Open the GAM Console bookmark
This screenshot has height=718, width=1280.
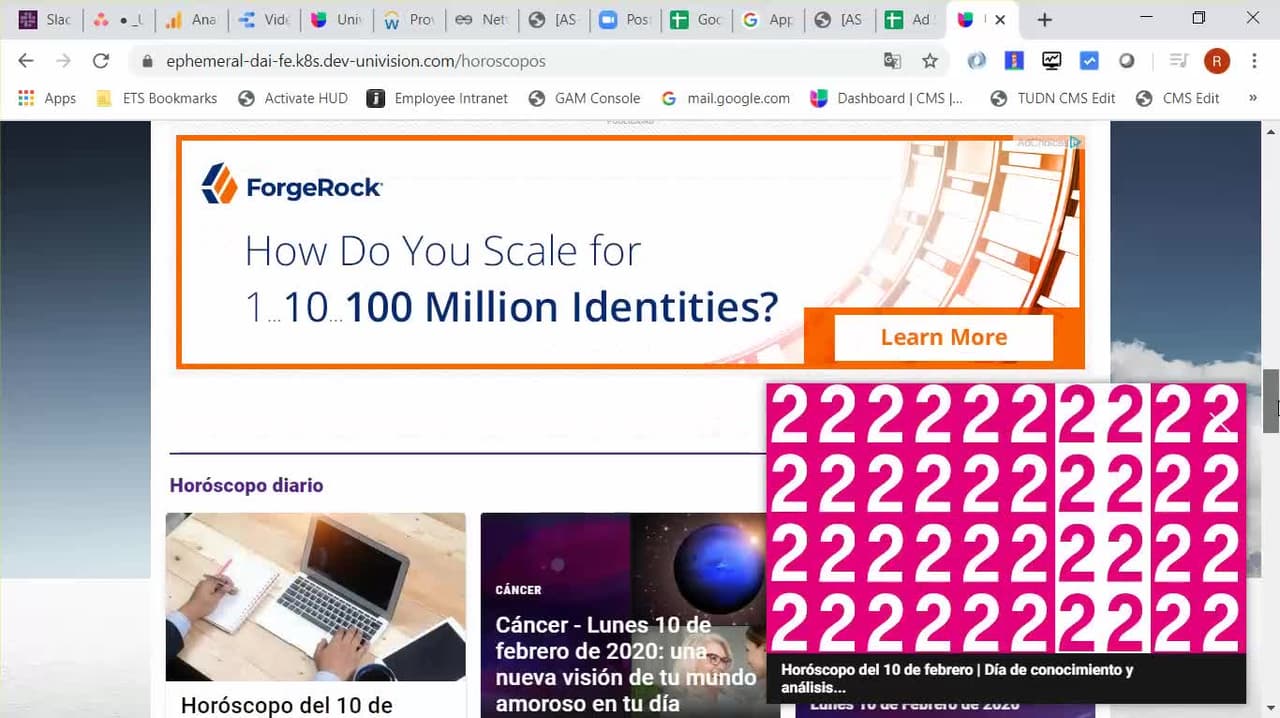pos(585,98)
